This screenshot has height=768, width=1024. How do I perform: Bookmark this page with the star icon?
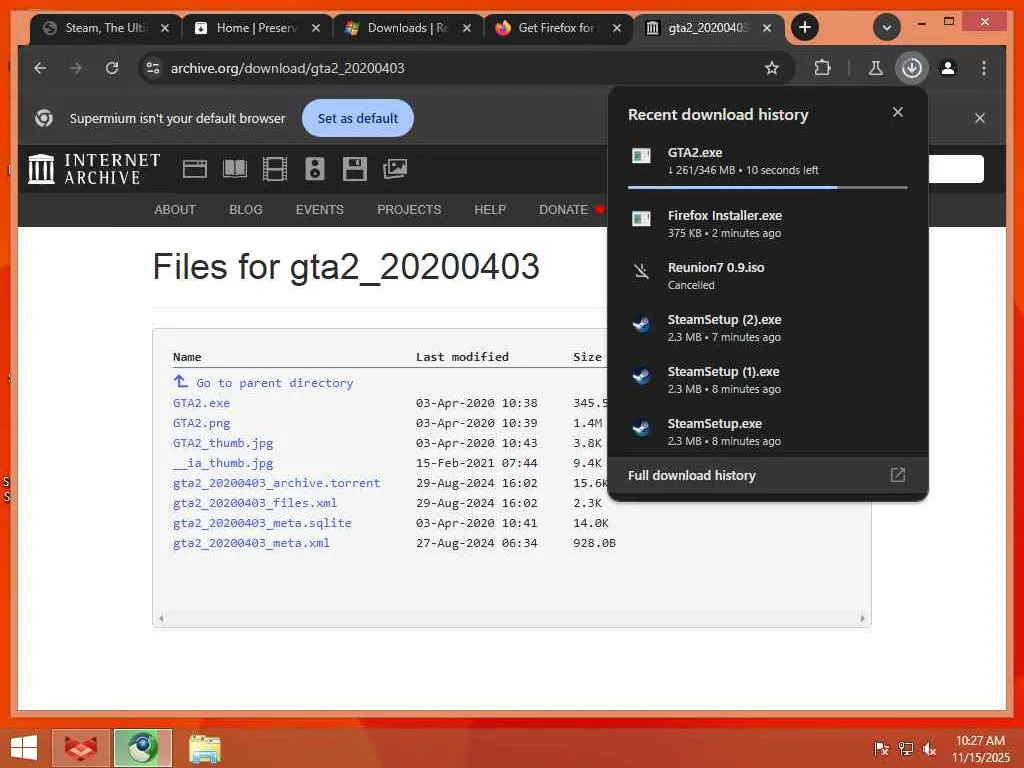pos(772,68)
